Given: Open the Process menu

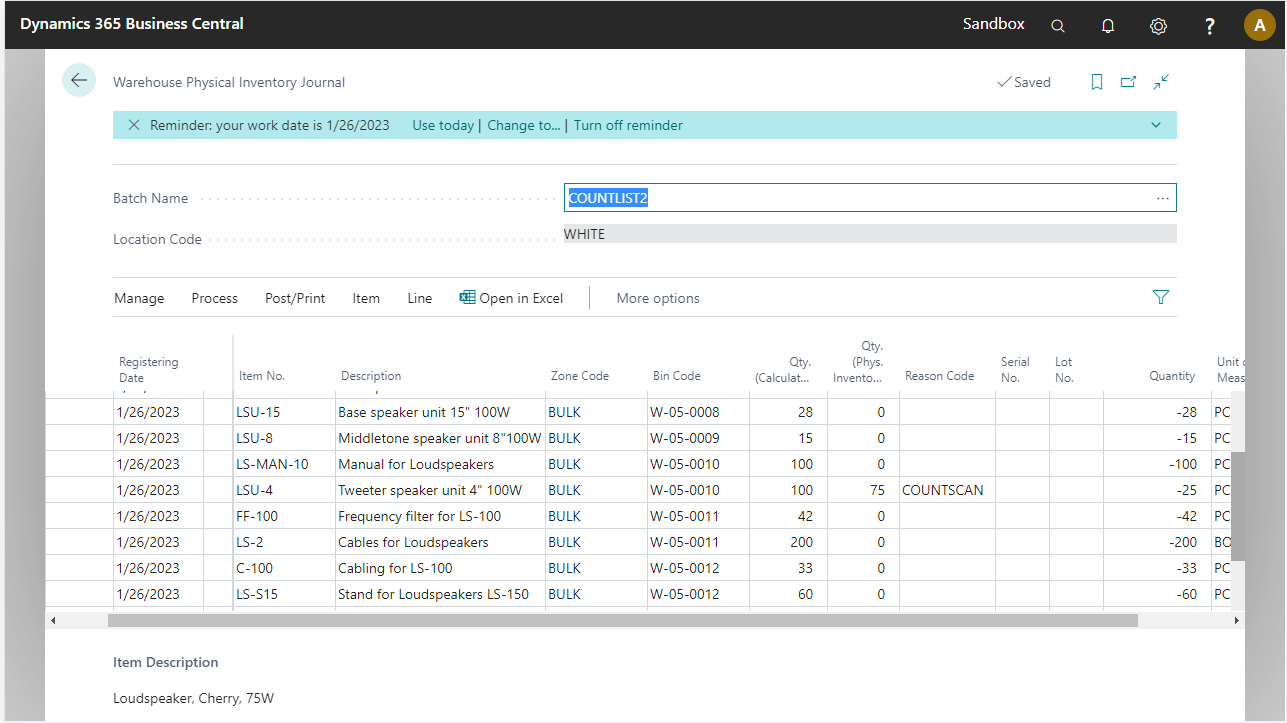Looking at the screenshot, I should (x=215, y=298).
